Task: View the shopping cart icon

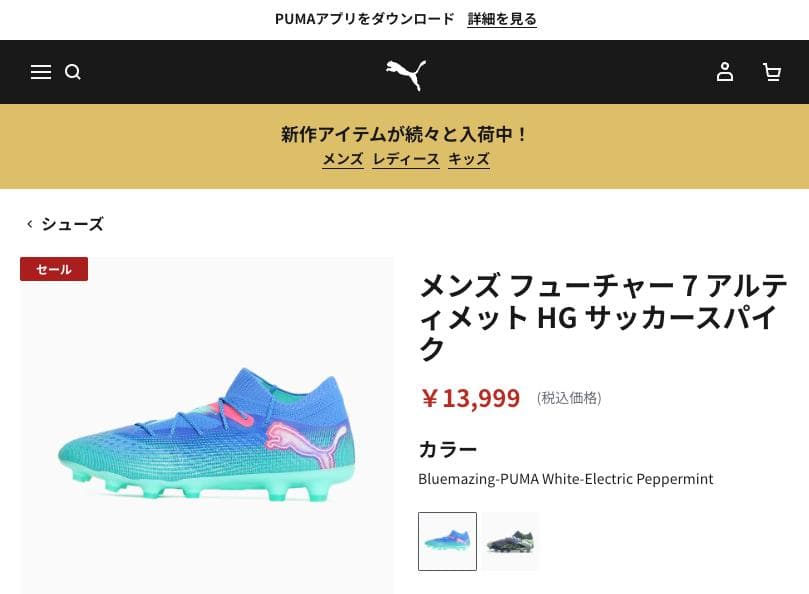Action: pyautogui.click(x=772, y=72)
